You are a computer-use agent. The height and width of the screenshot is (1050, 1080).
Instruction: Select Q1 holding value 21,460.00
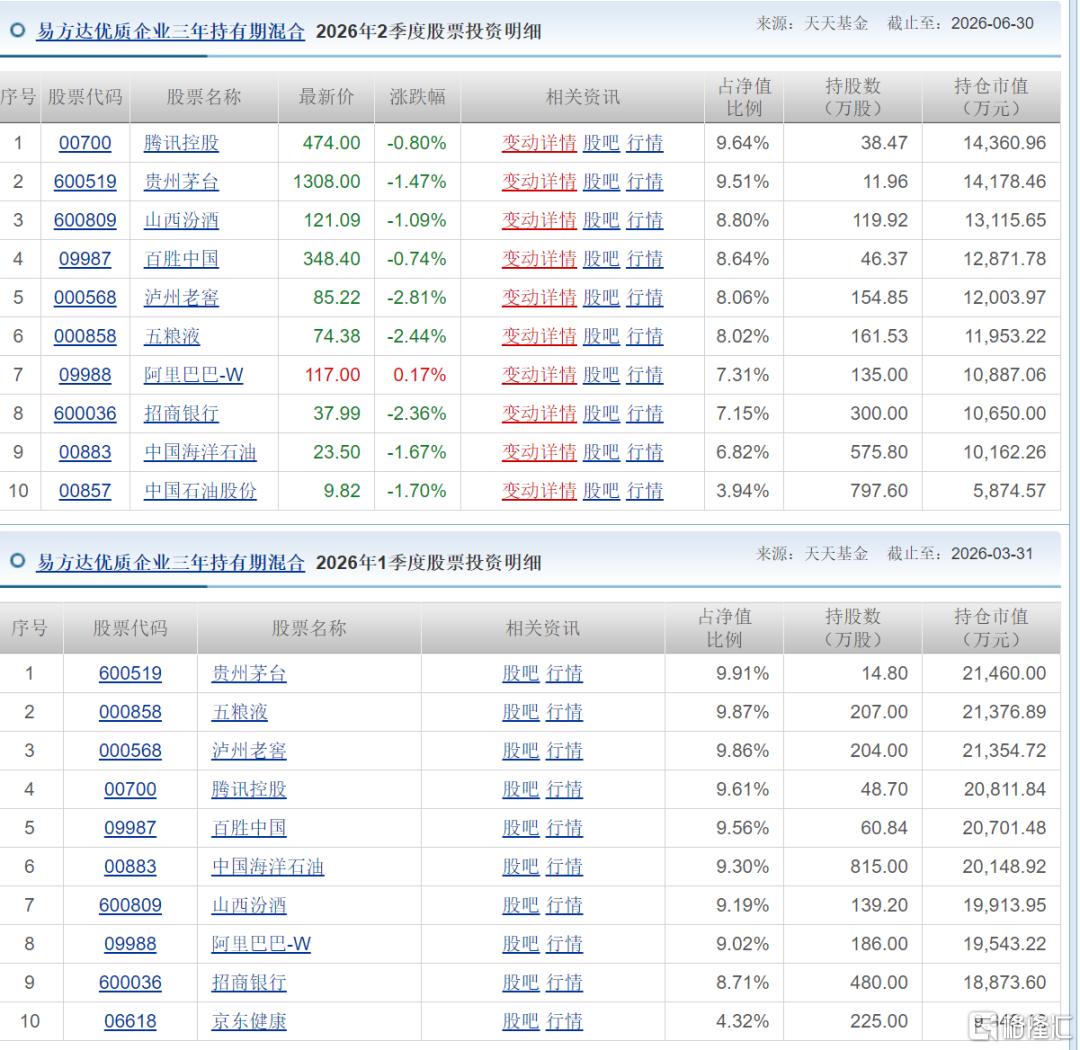(1004, 673)
